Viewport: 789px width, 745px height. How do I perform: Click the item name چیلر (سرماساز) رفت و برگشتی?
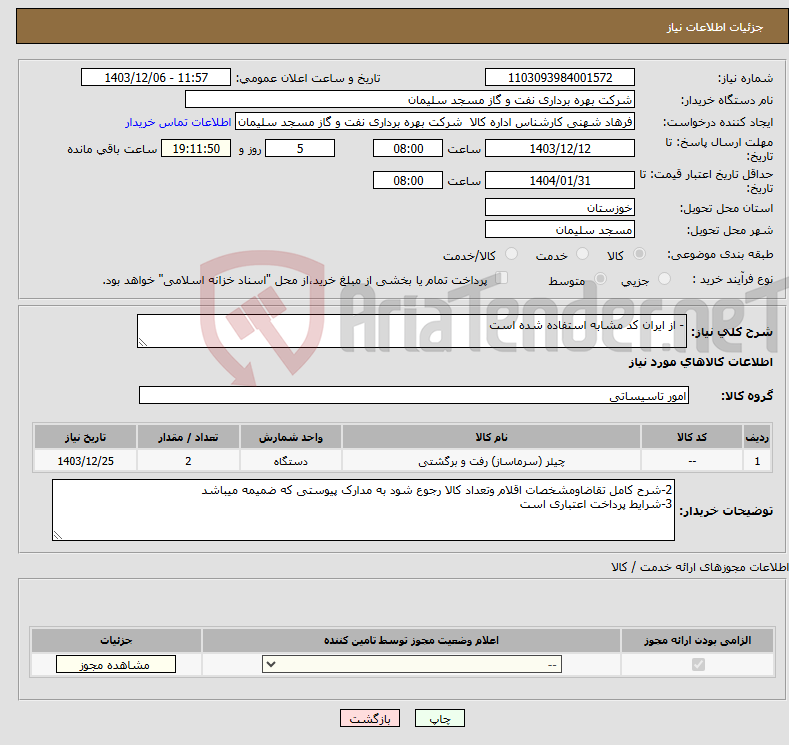point(491,461)
